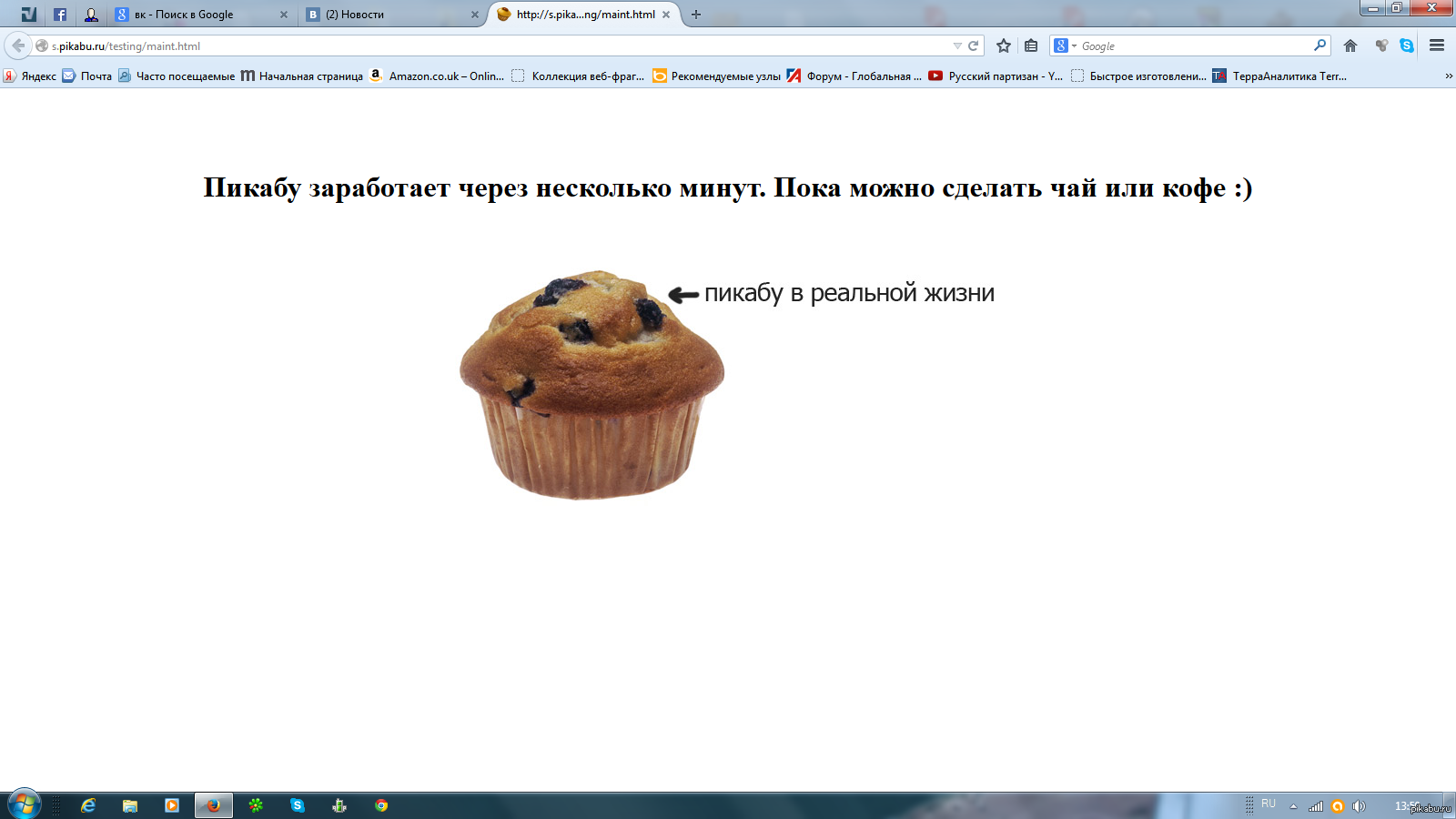1456x819 pixels.
Task: Open the Яндекс bookmark
Action: [x=29, y=76]
